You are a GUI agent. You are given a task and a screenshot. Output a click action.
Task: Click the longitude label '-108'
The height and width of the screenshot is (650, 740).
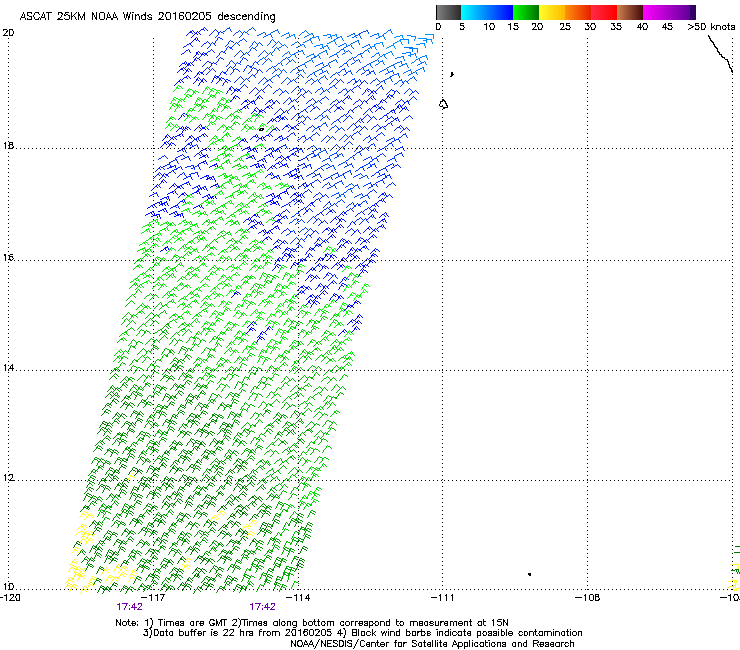tap(587, 598)
